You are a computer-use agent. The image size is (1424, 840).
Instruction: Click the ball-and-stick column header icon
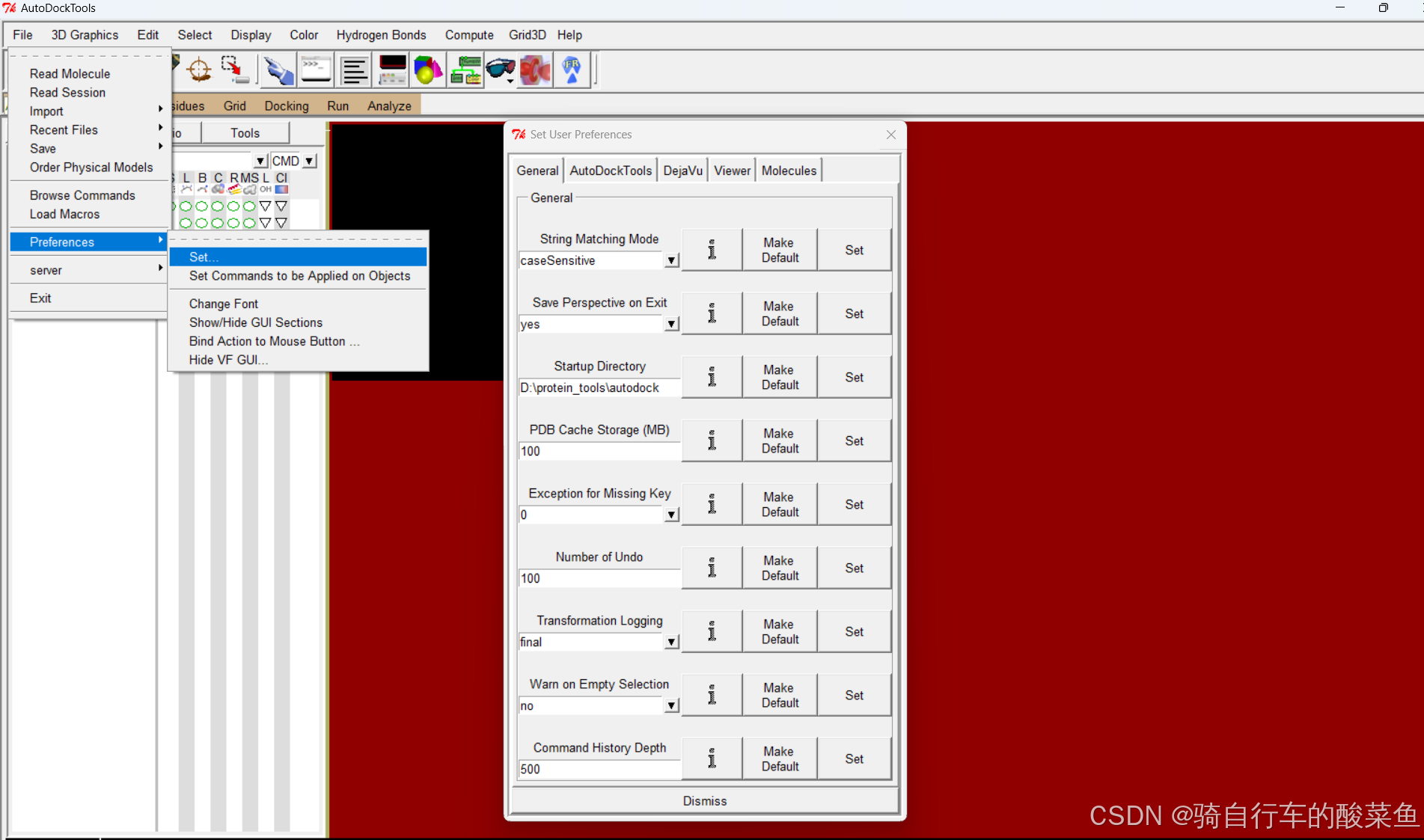[202, 190]
